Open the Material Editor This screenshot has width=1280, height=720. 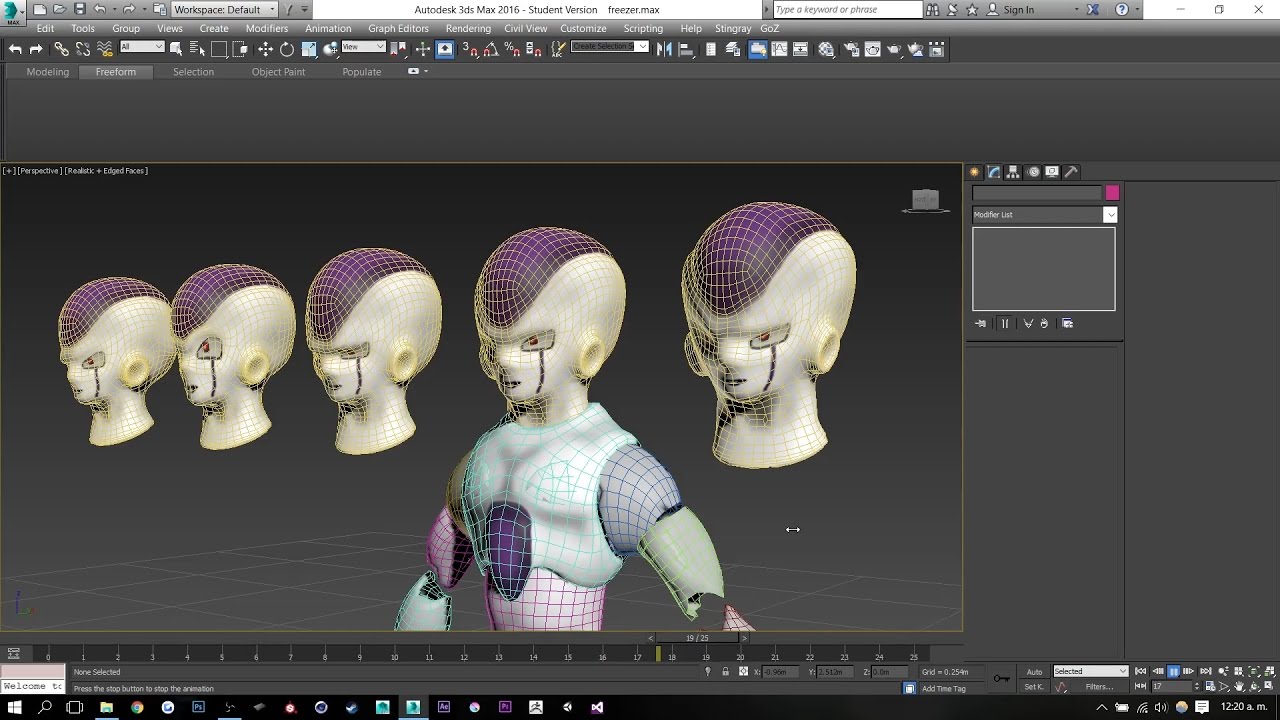826,49
